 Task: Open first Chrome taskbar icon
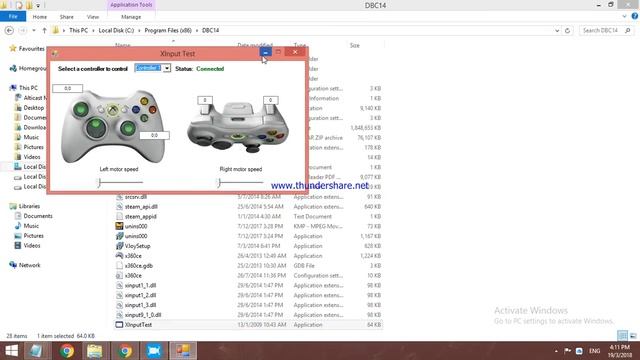[x=67, y=351]
